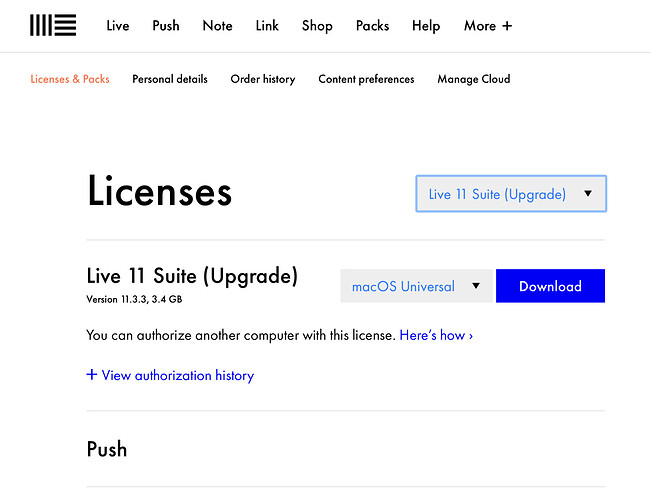Switch to Personal details tab
The image size is (651, 500).
[170, 79]
